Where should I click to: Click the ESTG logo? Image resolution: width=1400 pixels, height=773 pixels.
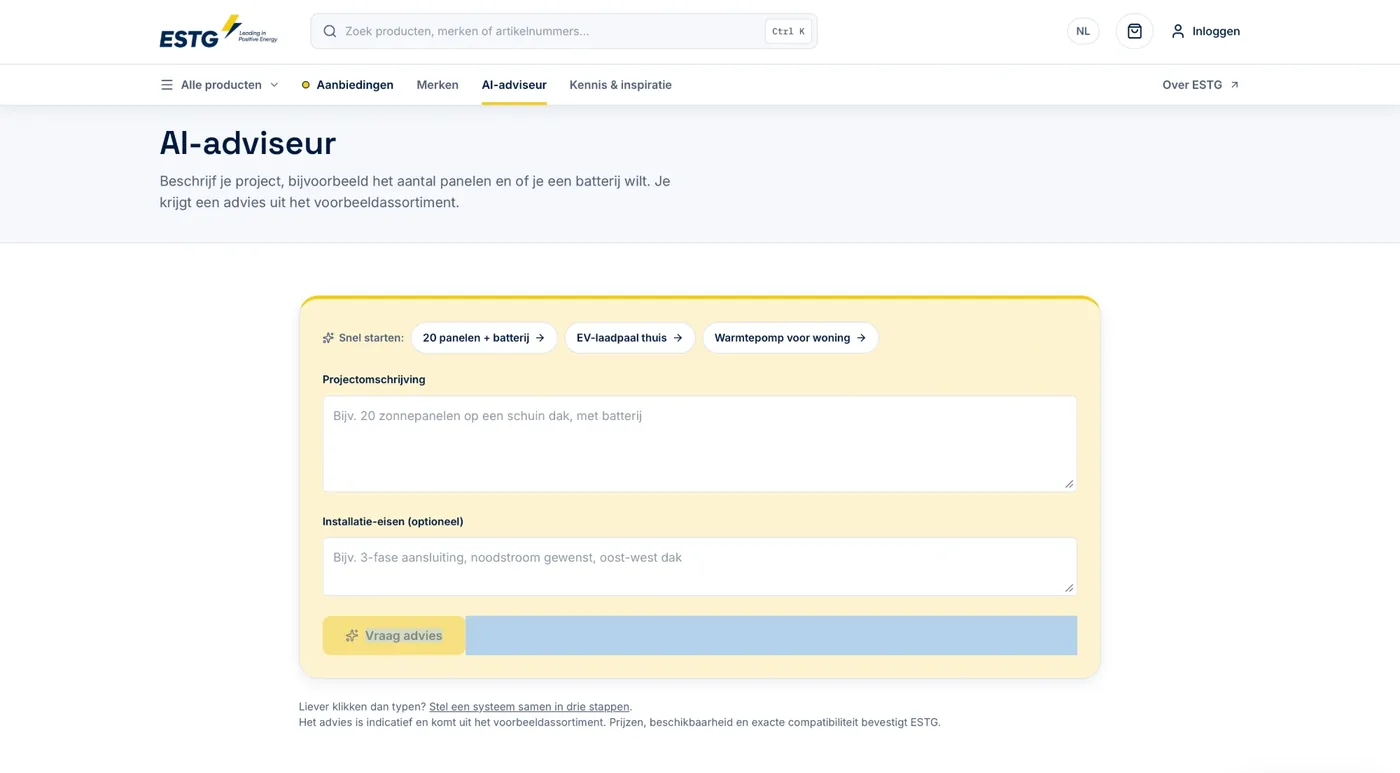[218, 31]
